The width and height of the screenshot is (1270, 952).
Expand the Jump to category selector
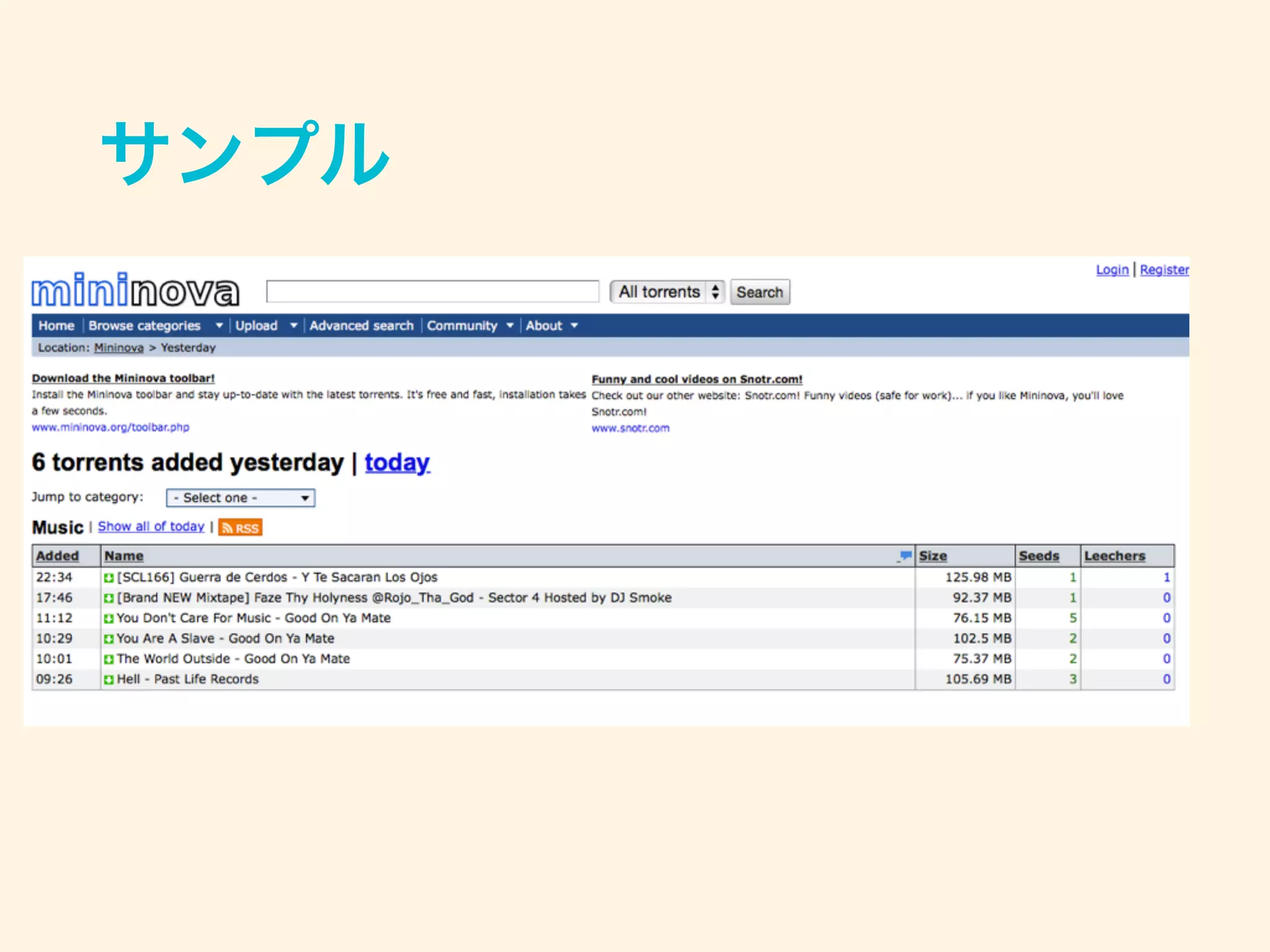point(241,498)
